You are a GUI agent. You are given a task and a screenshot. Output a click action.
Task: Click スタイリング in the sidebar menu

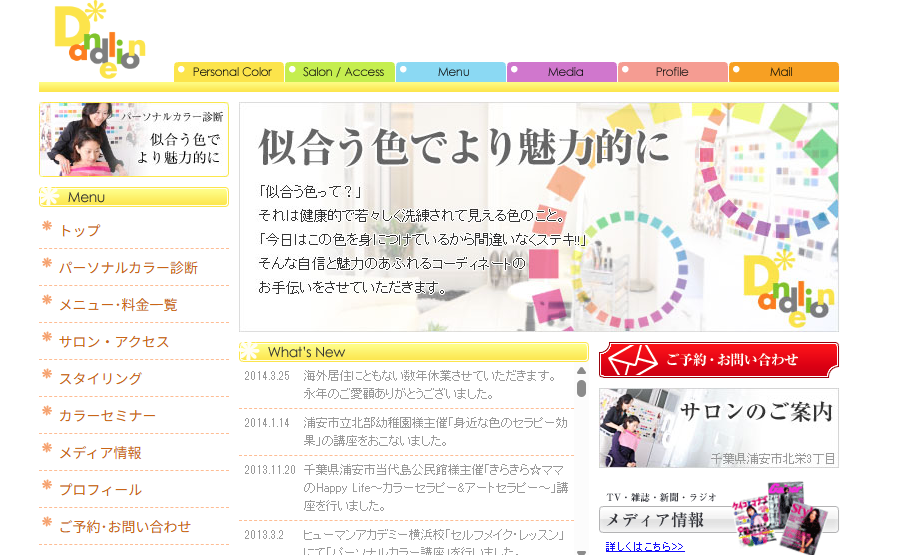100,379
